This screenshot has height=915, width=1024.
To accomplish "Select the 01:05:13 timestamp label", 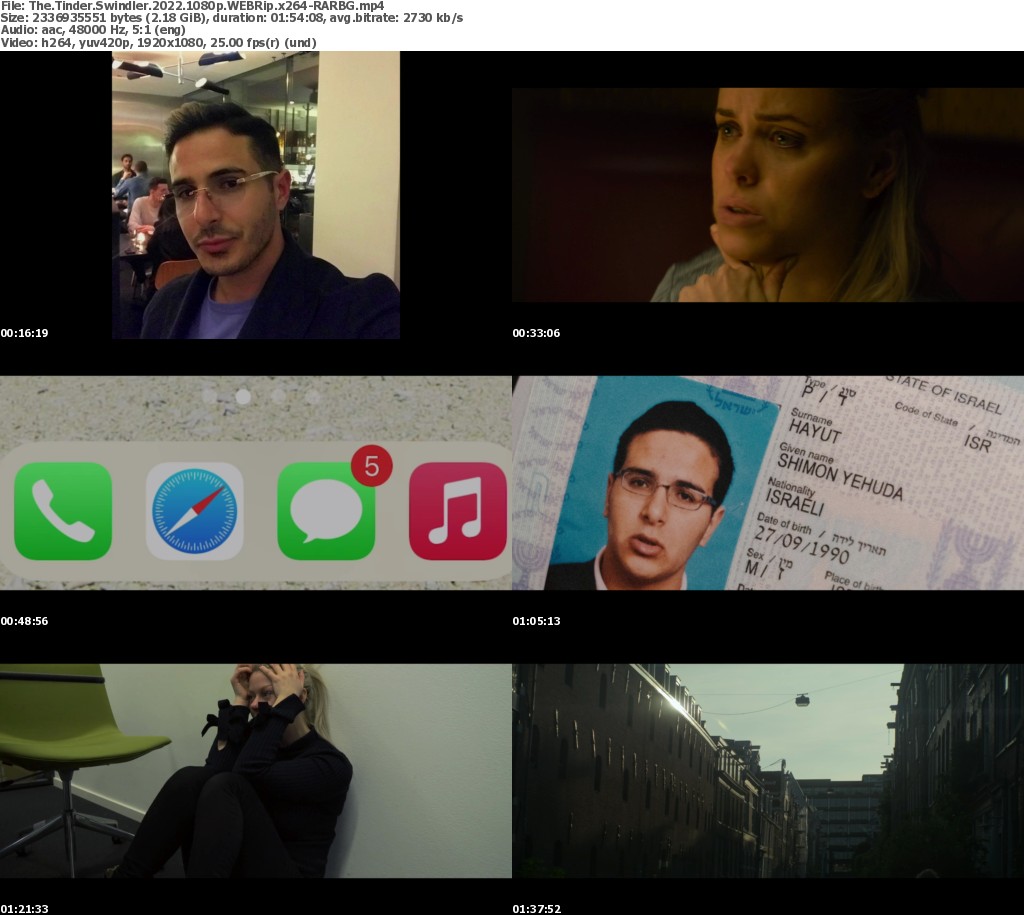I will point(536,621).
